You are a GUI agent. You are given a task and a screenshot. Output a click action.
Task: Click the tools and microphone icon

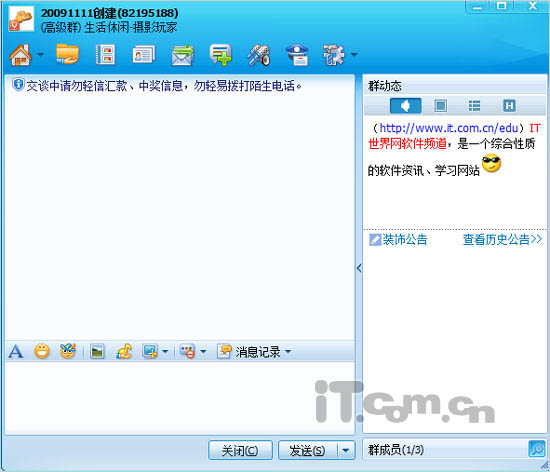click(259, 55)
